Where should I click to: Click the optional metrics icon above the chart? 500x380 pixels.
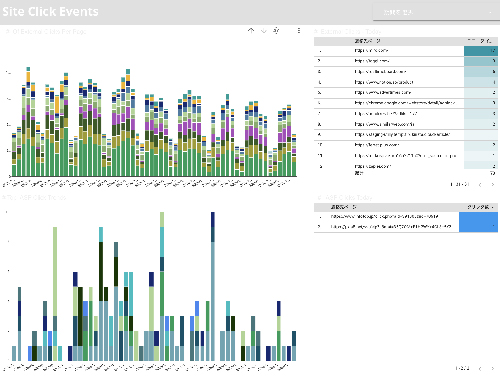[x=276, y=31]
